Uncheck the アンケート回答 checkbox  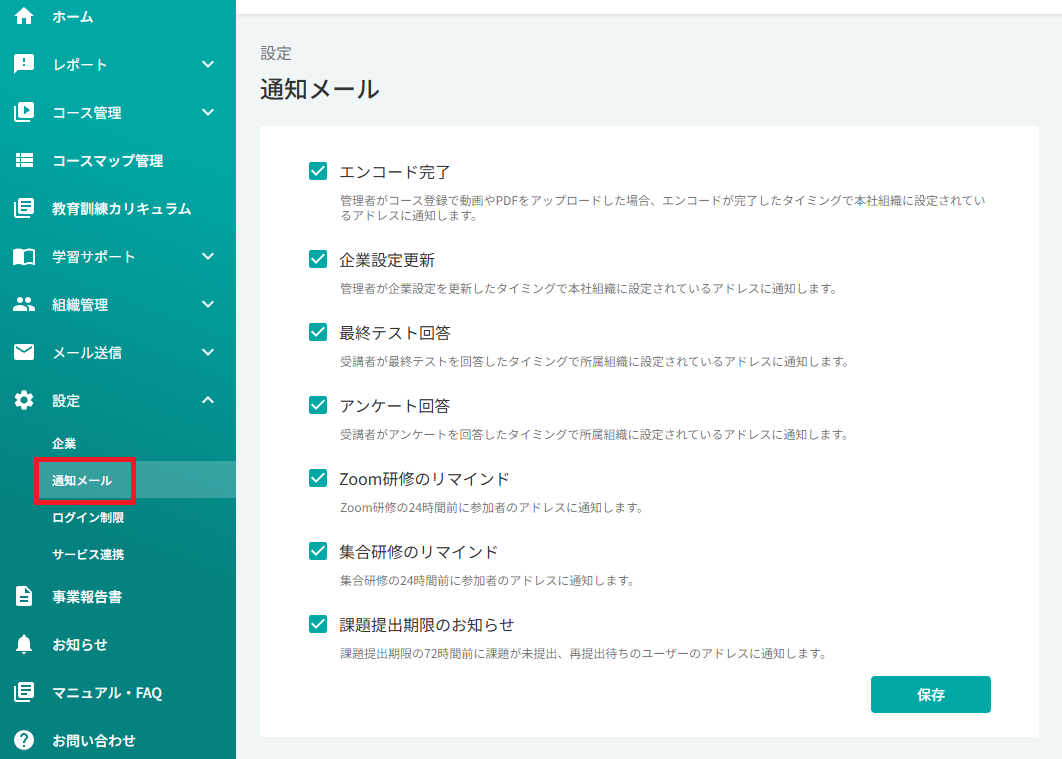(x=318, y=405)
